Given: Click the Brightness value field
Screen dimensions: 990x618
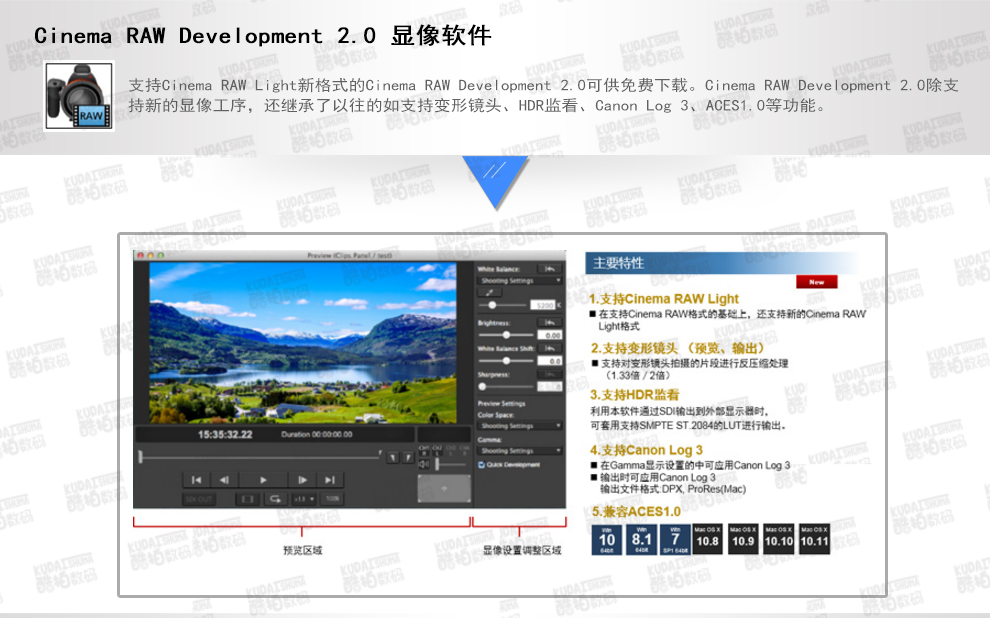Looking at the screenshot, I should point(550,335).
